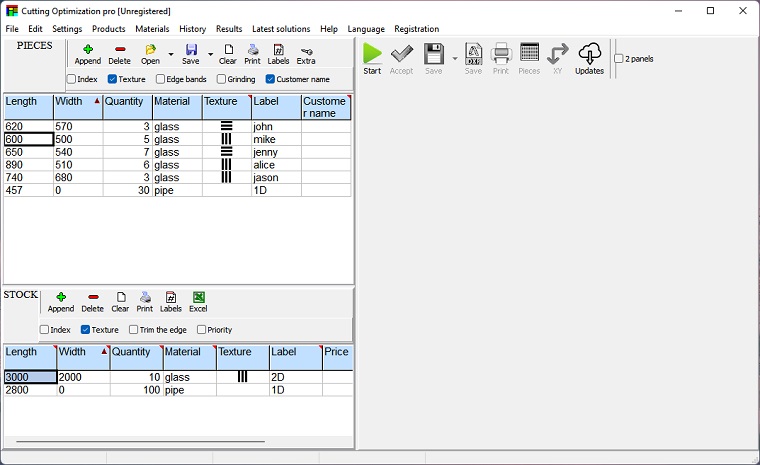Image resolution: width=760 pixels, height=465 pixels.
Task: Click the XY arrows icon
Action: point(558,57)
